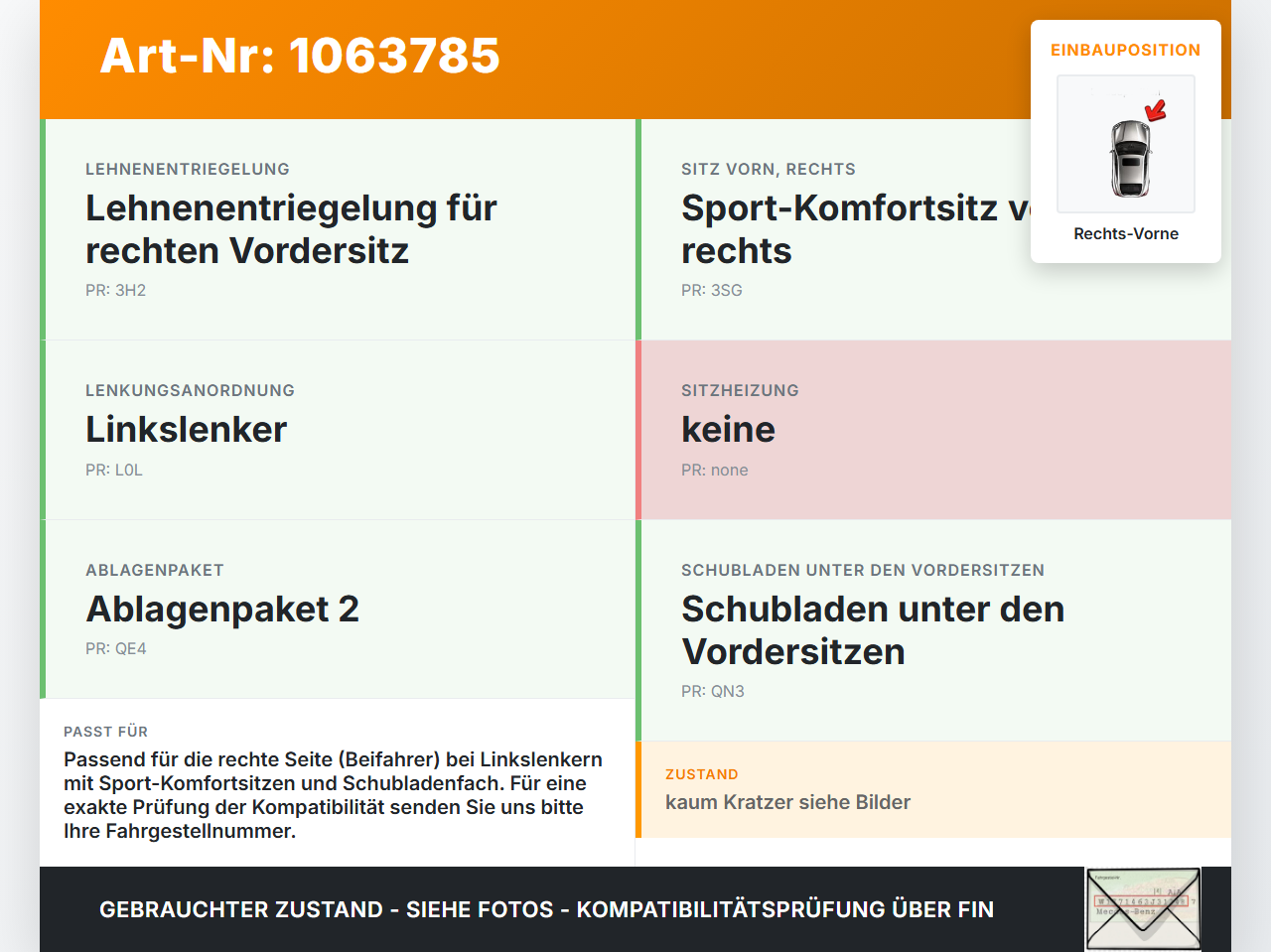Click the Schubladen unter den Vordersitzen card
The image size is (1271, 952).
933,630
